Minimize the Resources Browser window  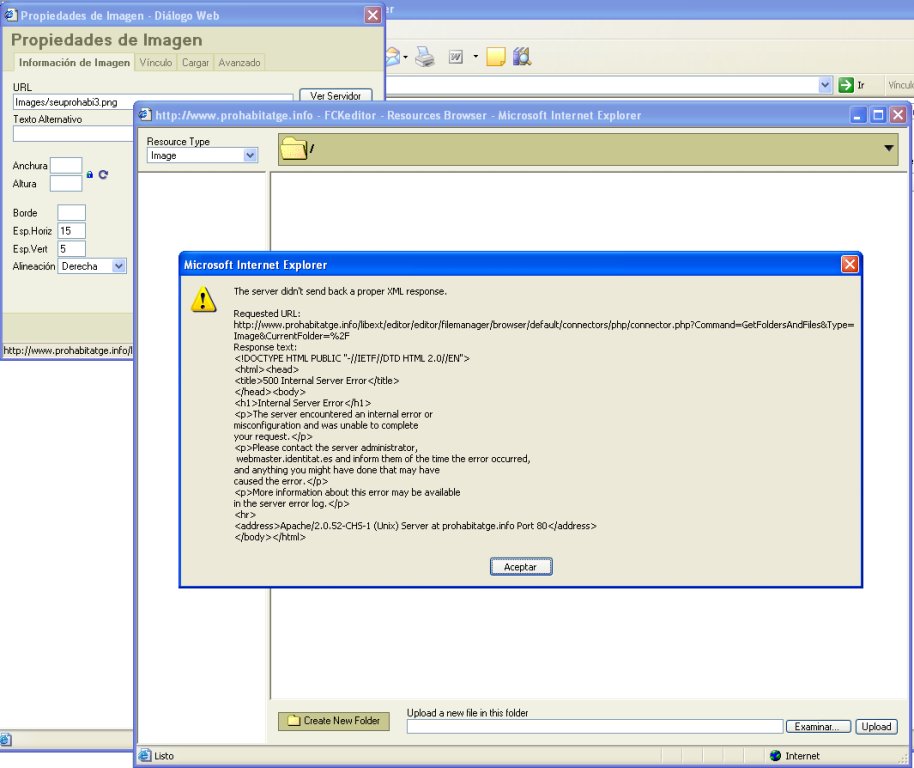point(857,115)
